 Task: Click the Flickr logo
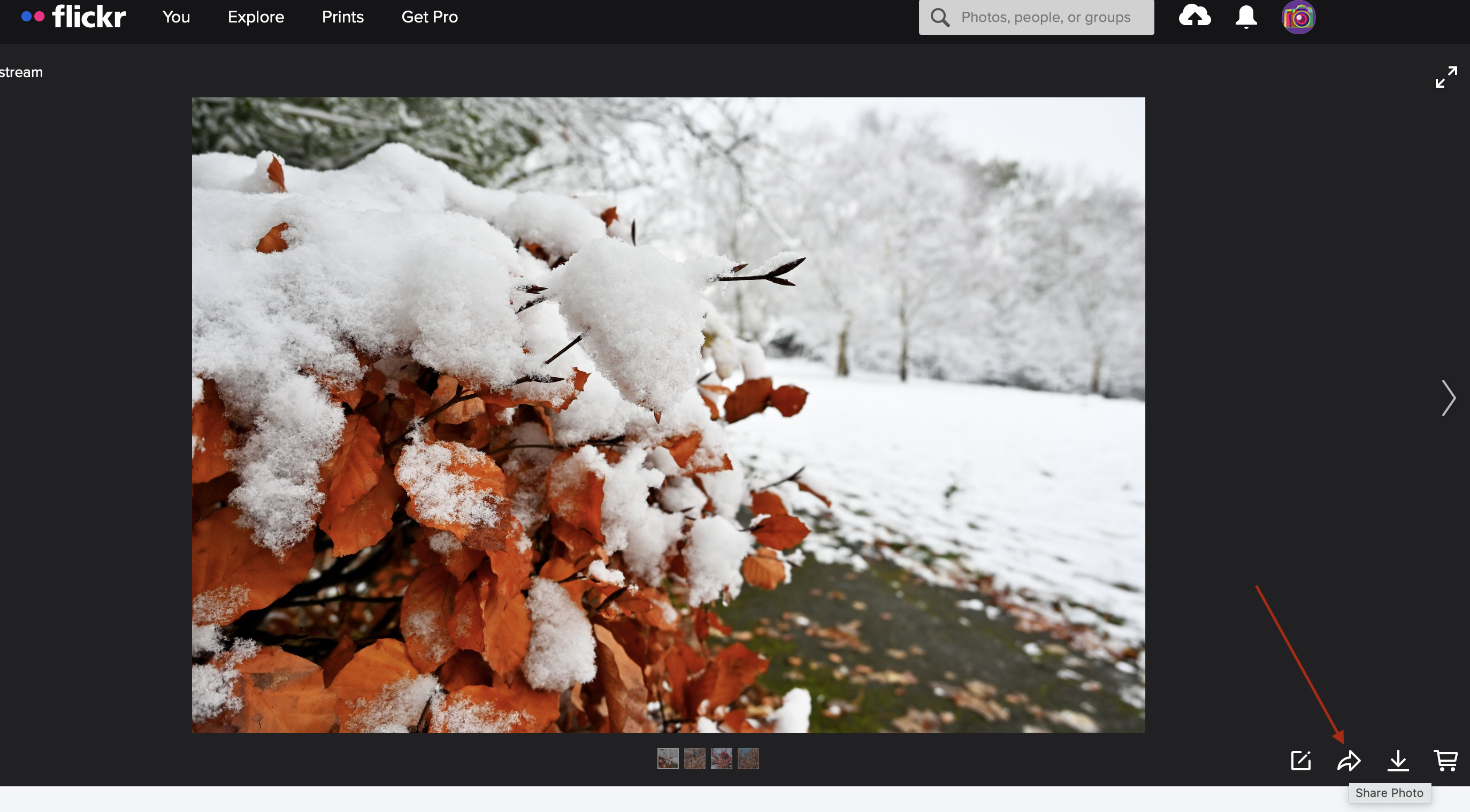click(x=73, y=17)
